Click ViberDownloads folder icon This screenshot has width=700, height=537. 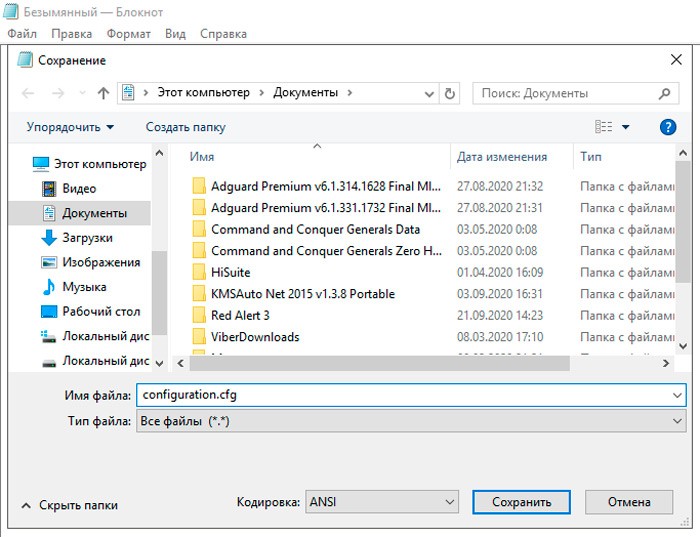click(x=199, y=337)
